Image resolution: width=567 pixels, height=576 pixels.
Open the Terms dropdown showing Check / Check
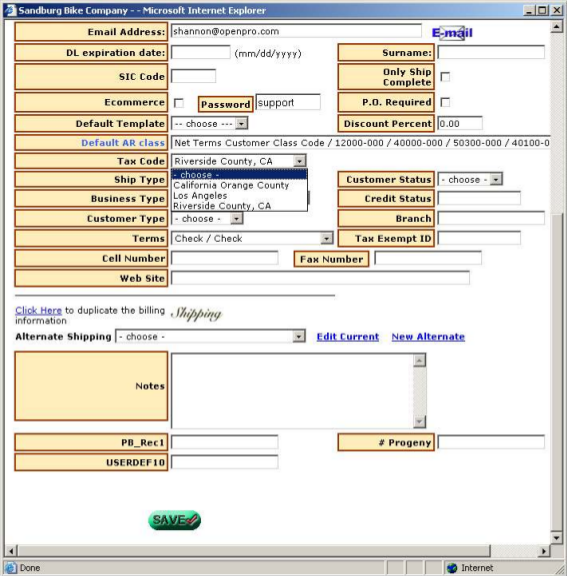point(252,238)
